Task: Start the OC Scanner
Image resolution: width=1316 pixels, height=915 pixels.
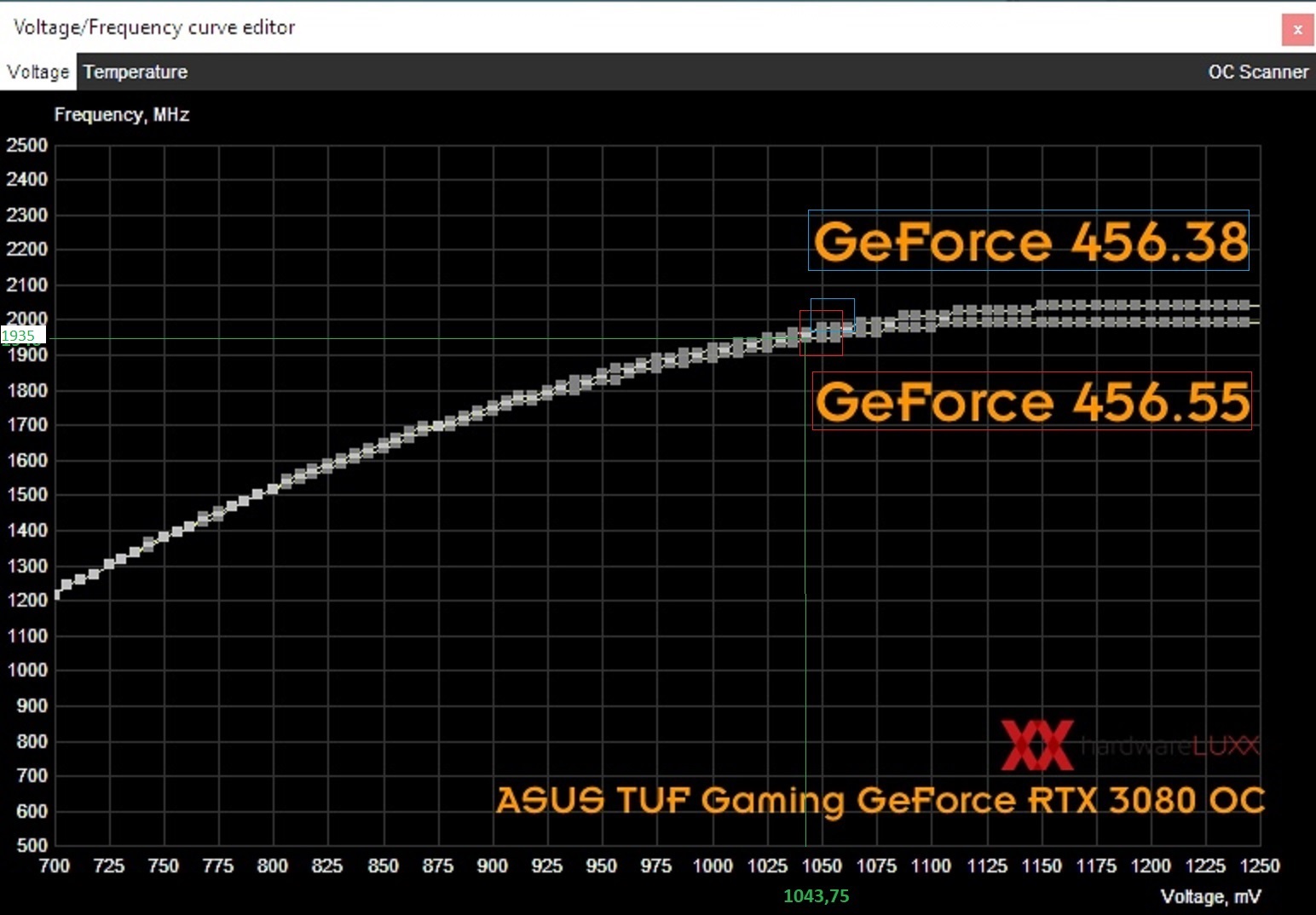Action: (x=1258, y=72)
